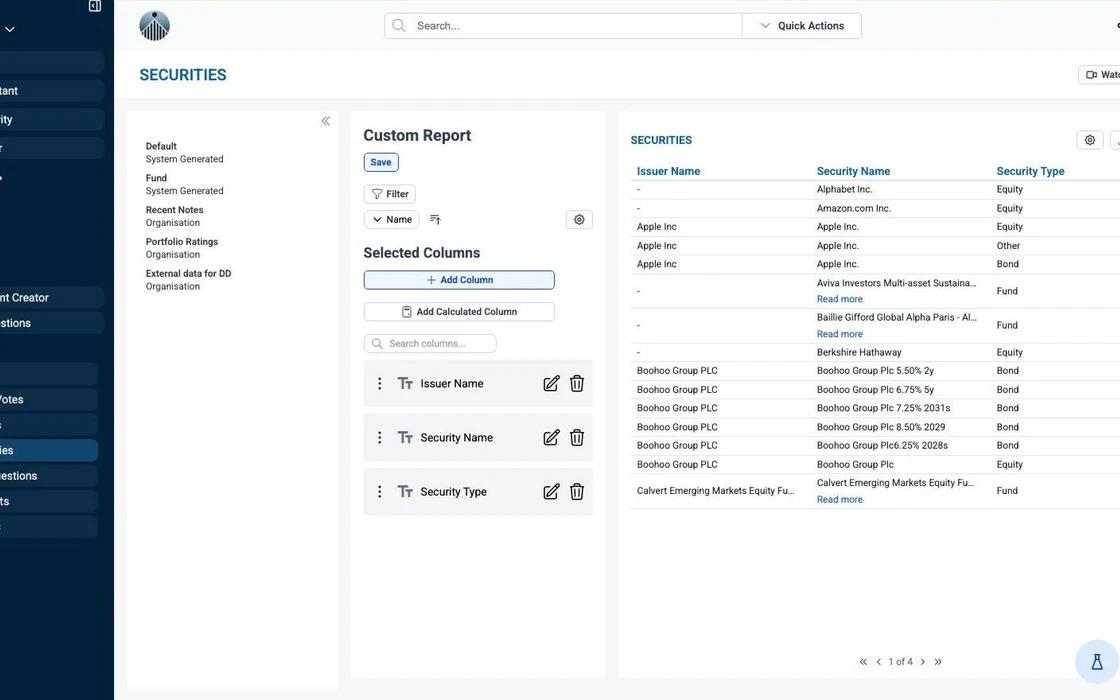Read more on Baillie Gifford Global Alpha row
The height and width of the screenshot is (700, 1120).
pos(839,334)
